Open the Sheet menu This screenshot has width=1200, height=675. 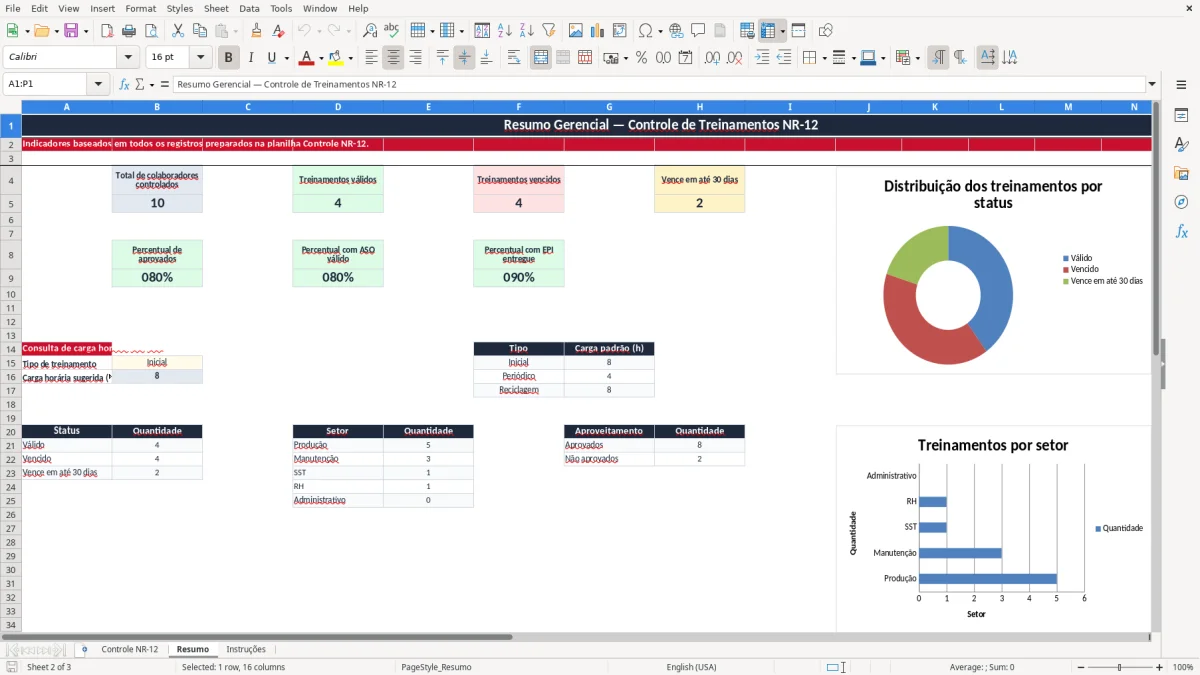216,8
